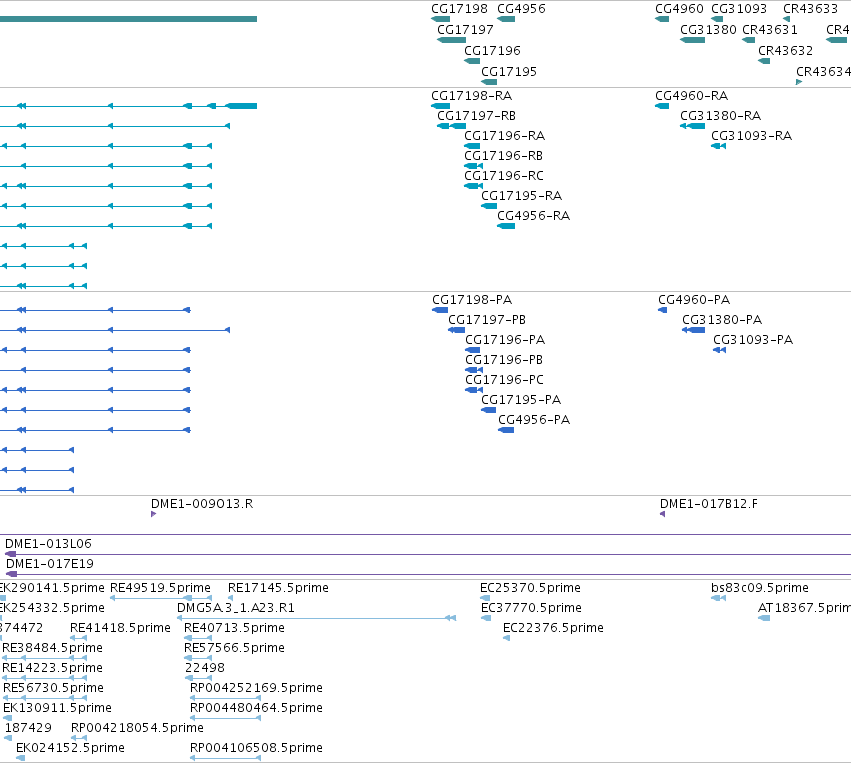Select the CG31093 gene label
The height and width of the screenshot is (763, 851).
(739, 9)
